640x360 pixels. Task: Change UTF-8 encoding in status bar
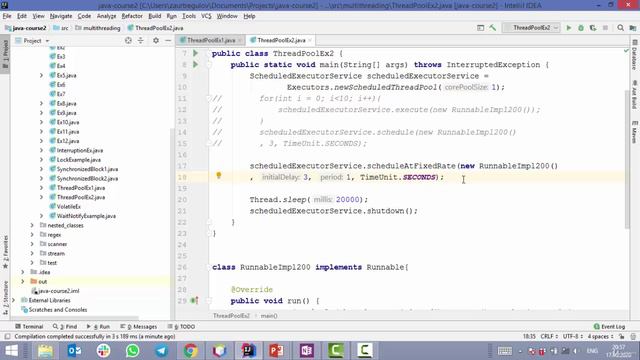[573, 336]
